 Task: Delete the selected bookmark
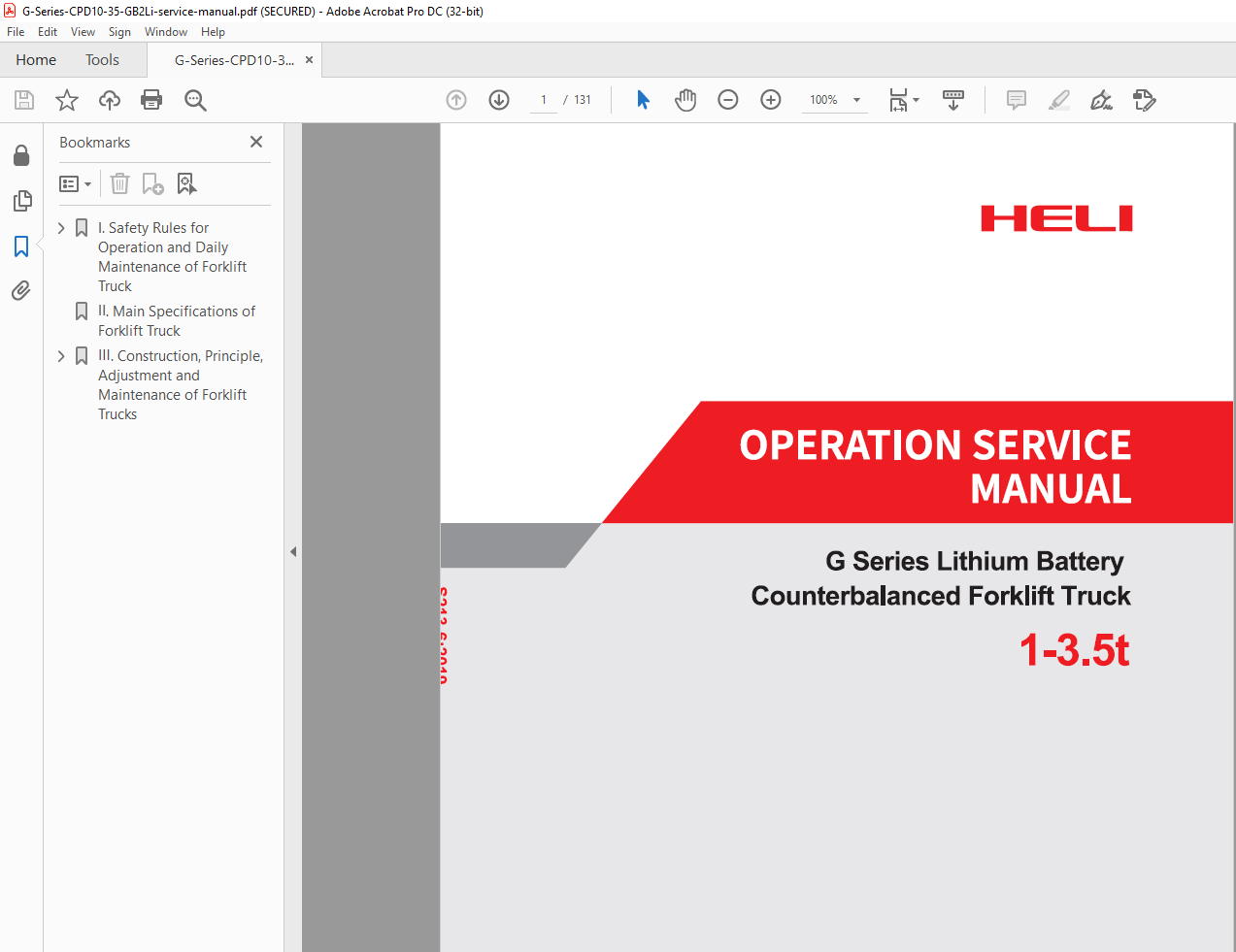click(119, 183)
